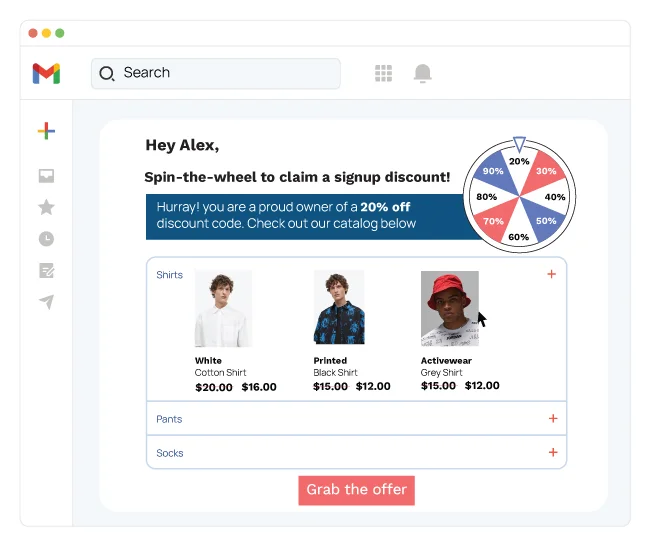
Task: Open the notifications bell icon
Action: coord(423,73)
